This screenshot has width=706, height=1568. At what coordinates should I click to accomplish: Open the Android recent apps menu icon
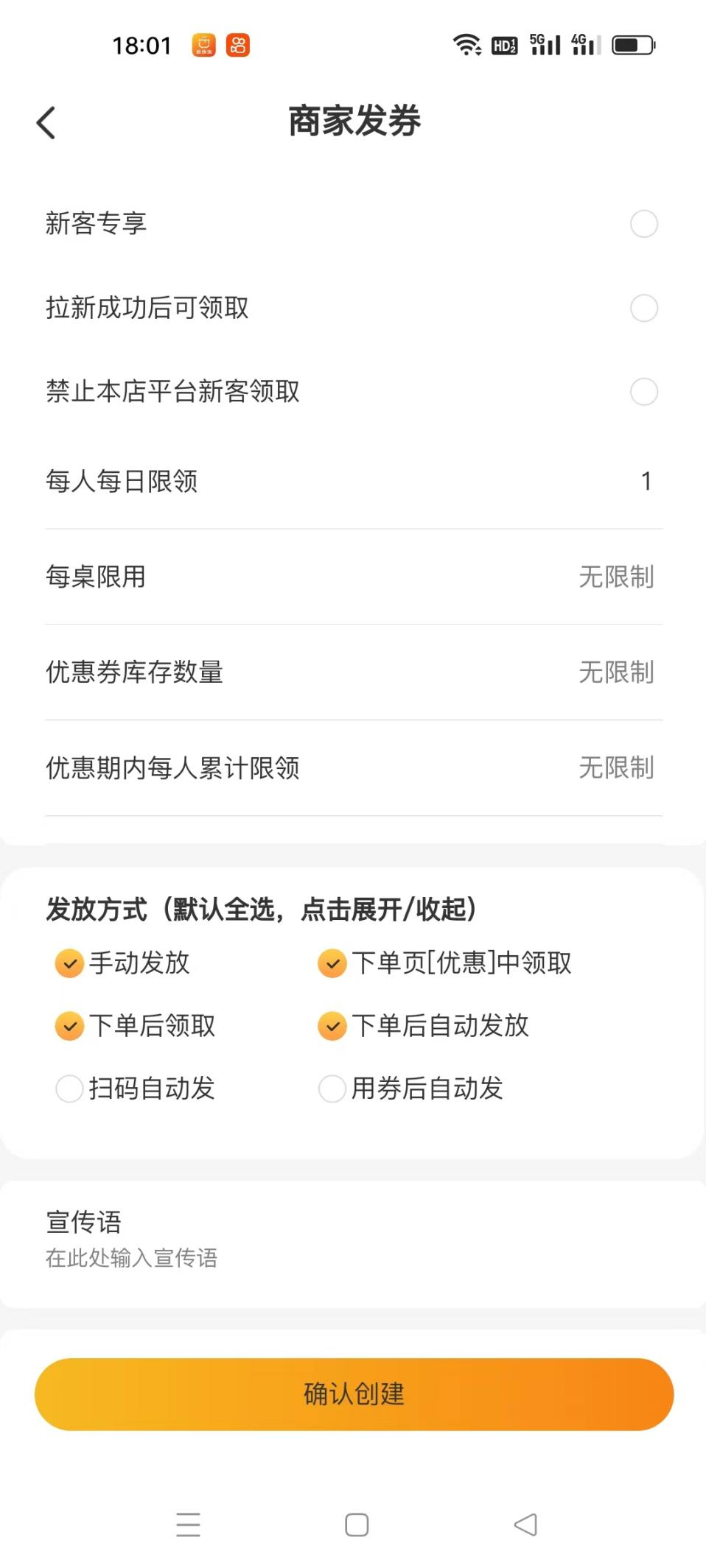pyautogui.click(x=188, y=1524)
